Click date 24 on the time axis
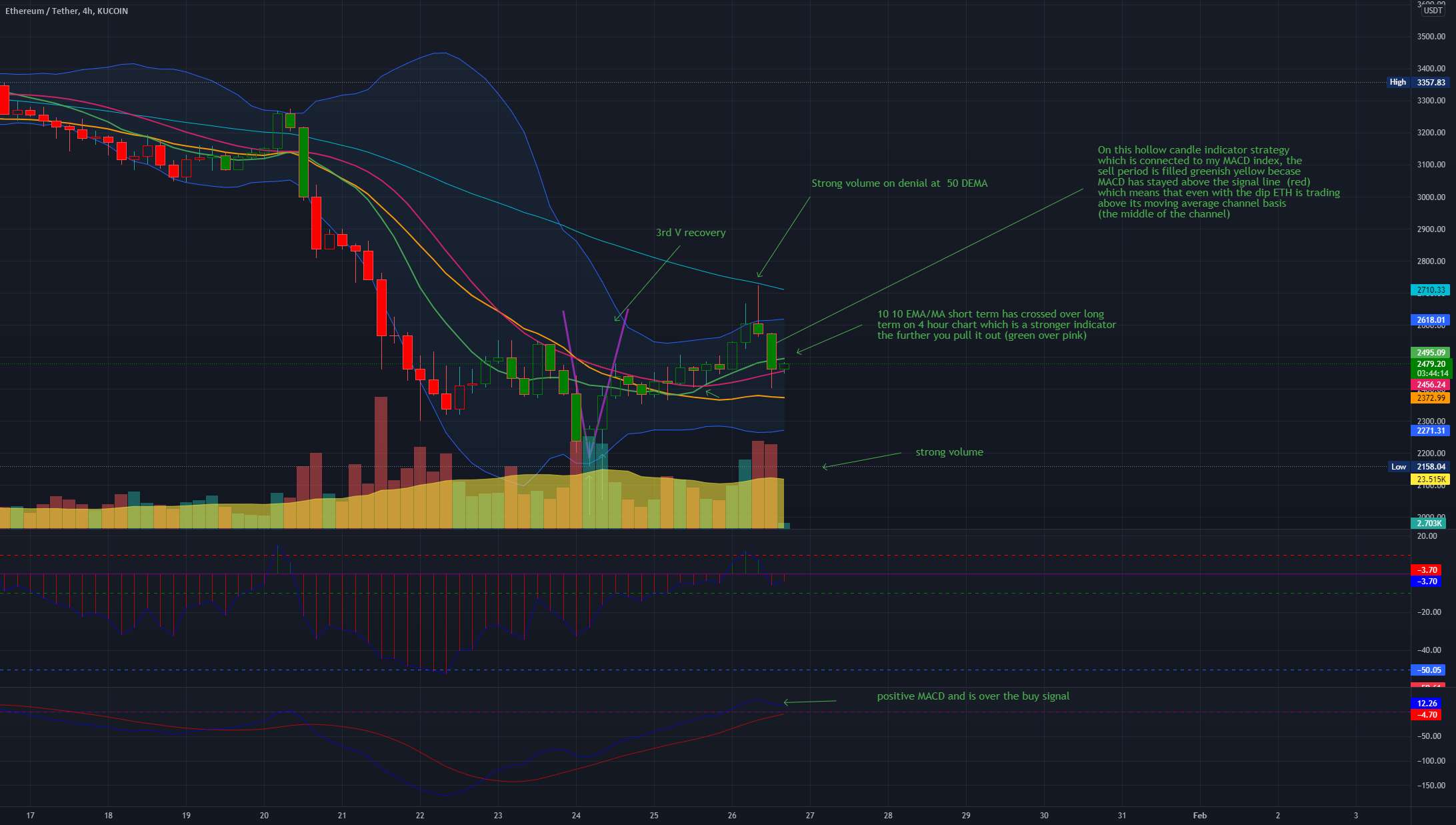Viewport: 1456px width, 825px height. point(576,816)
